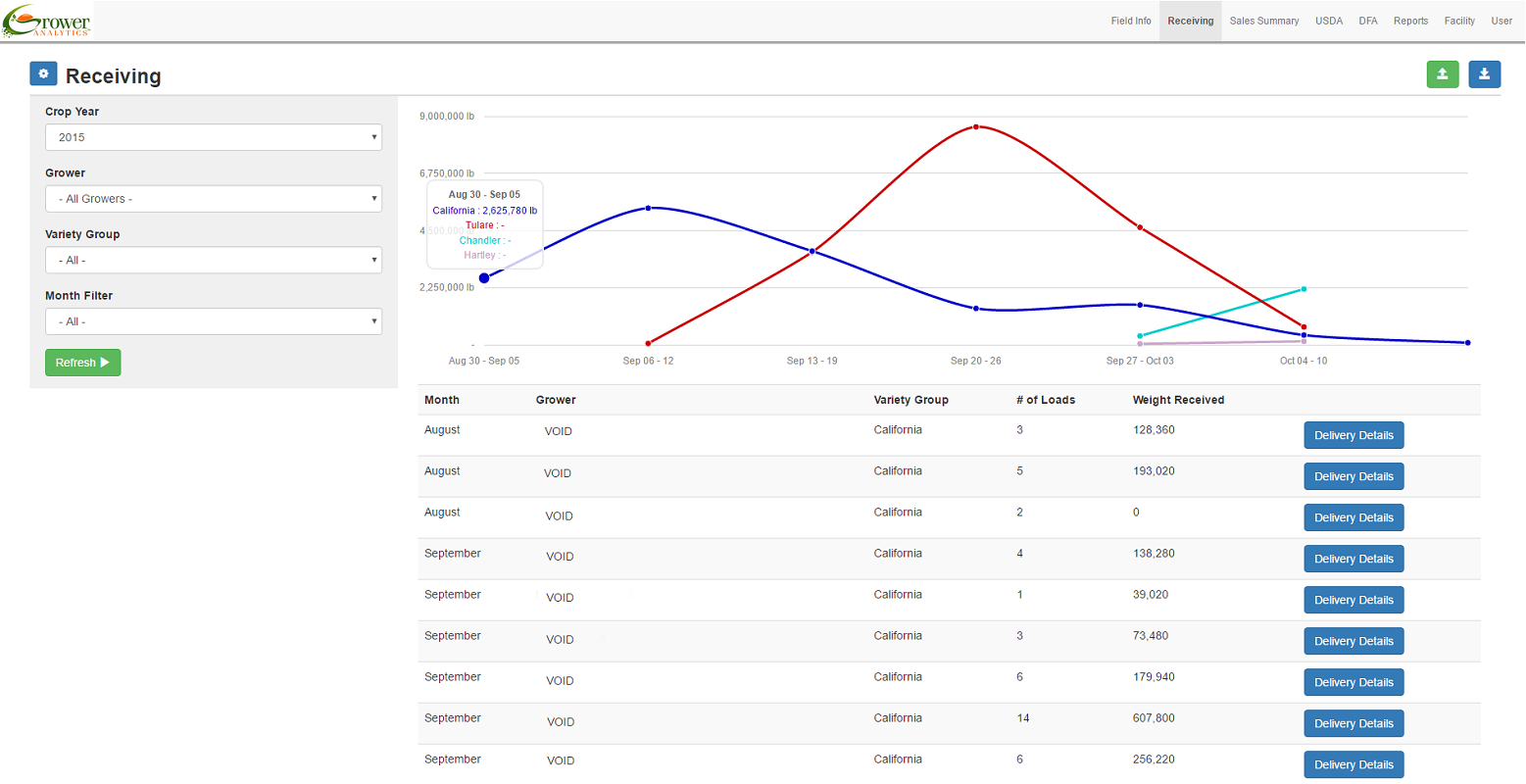
Task: Expand the Month Filter dropdown
Action: pos(213,321)
